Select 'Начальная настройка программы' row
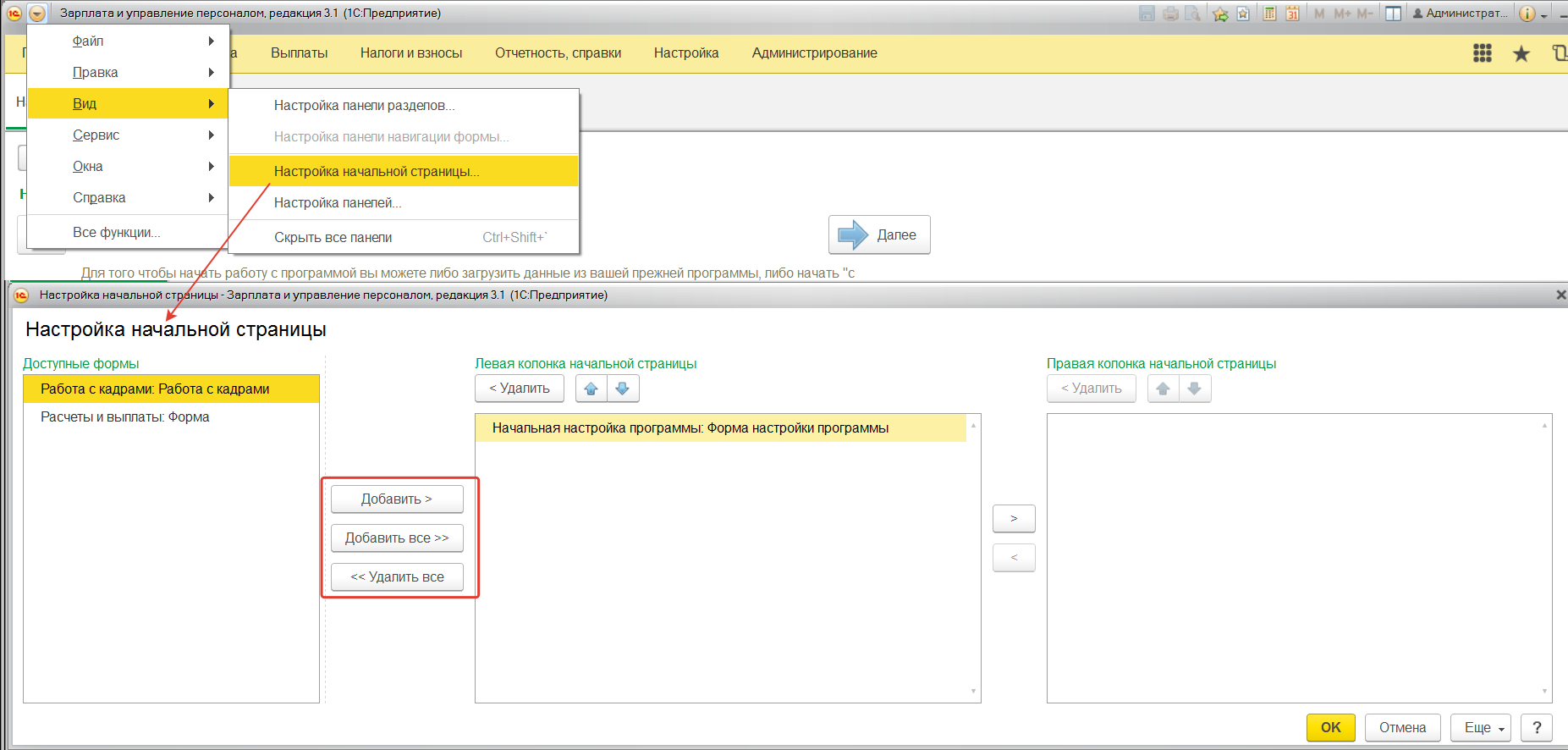Image resolution: width=1568 pixels, height=750 pixels. [721, 427]
